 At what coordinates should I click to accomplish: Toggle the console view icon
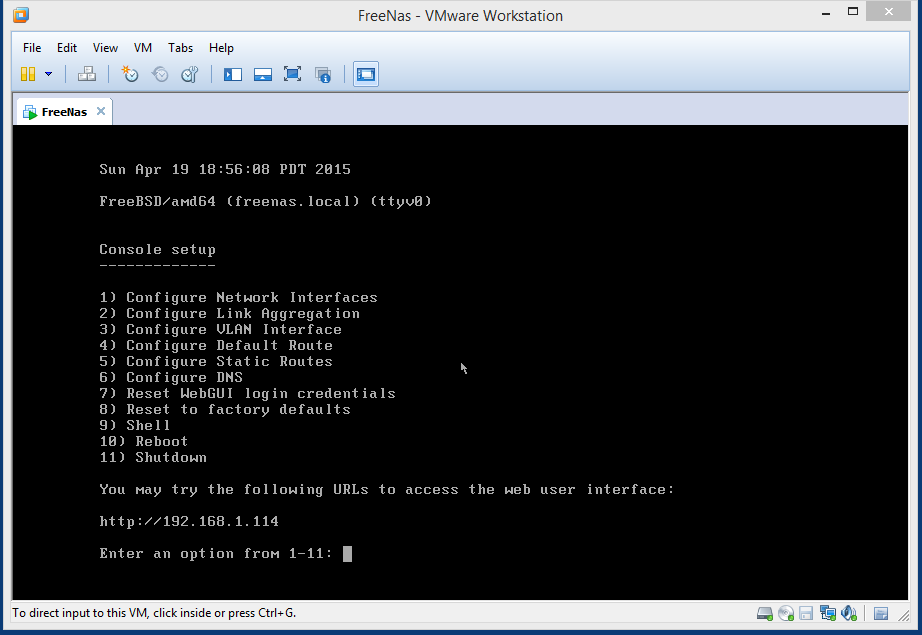(366, 74)
